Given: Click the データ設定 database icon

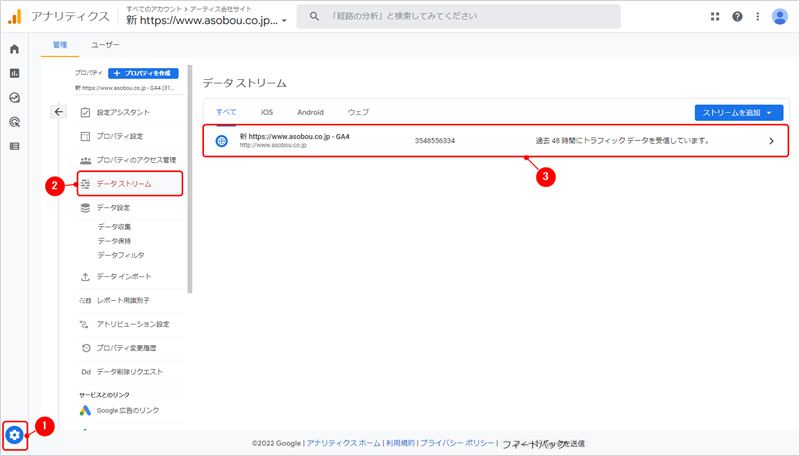Looking at the screenshot, I should (85, 208).
